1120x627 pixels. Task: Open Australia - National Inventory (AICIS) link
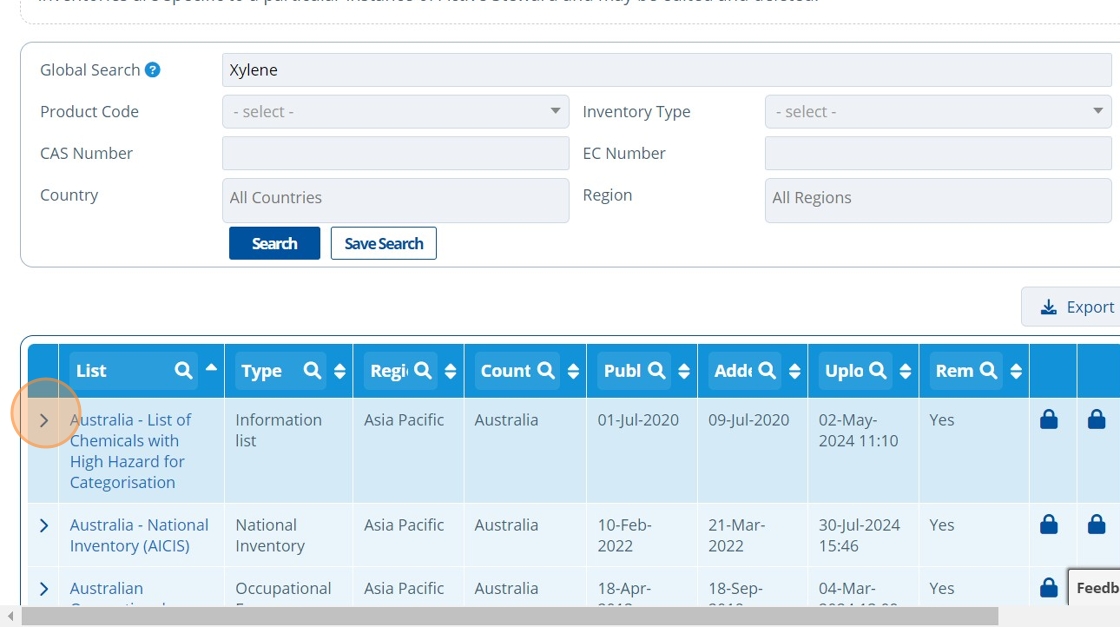pos(139,536)
